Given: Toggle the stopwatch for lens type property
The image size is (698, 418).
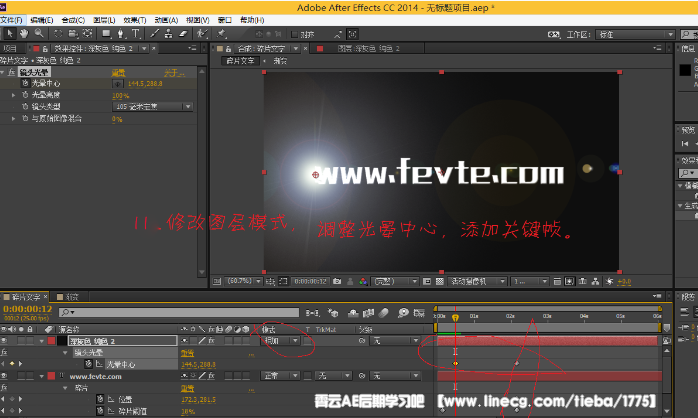Looking at the screenshot, I should tap(24, 106).
